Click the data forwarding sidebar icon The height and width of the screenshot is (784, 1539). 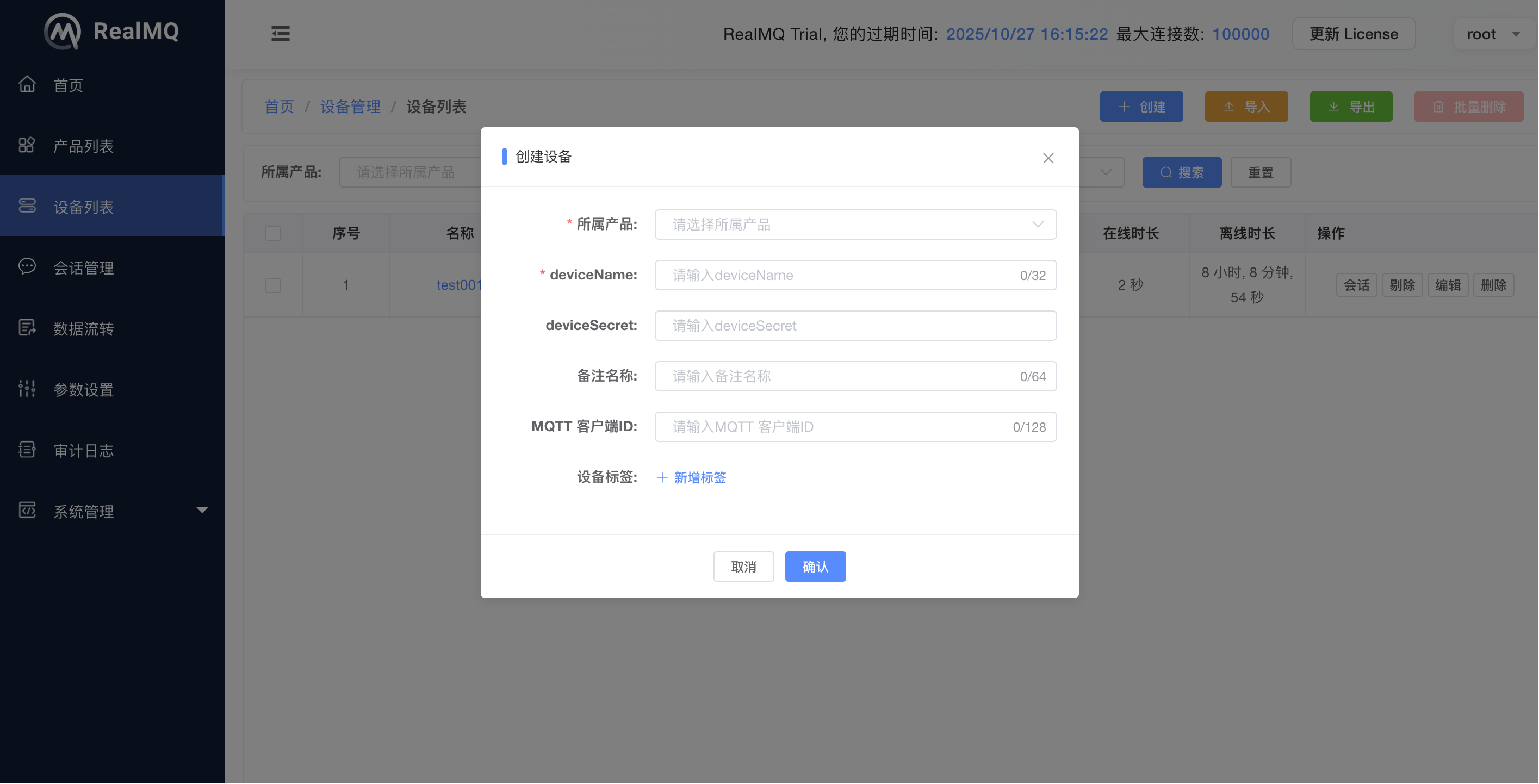tap(27, 328)
